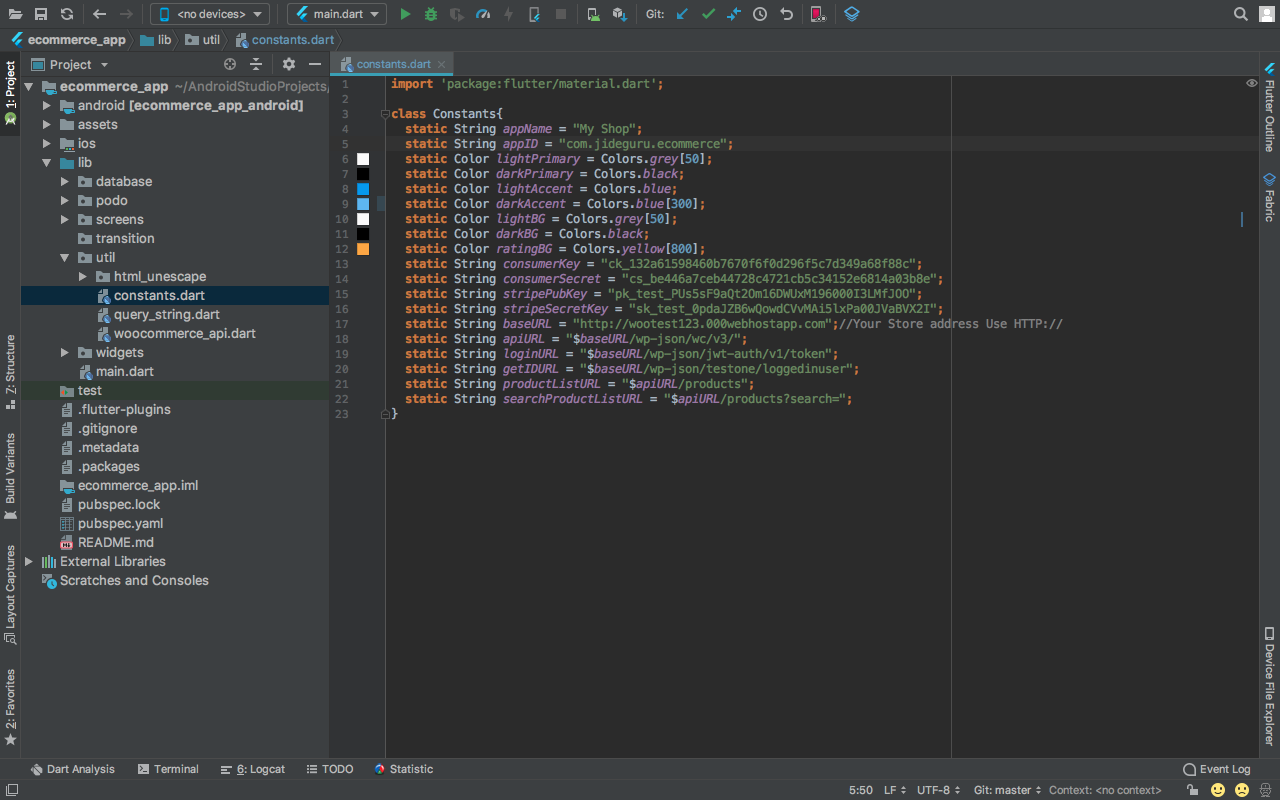Click the red device mirror icon

tap(818, 14)
